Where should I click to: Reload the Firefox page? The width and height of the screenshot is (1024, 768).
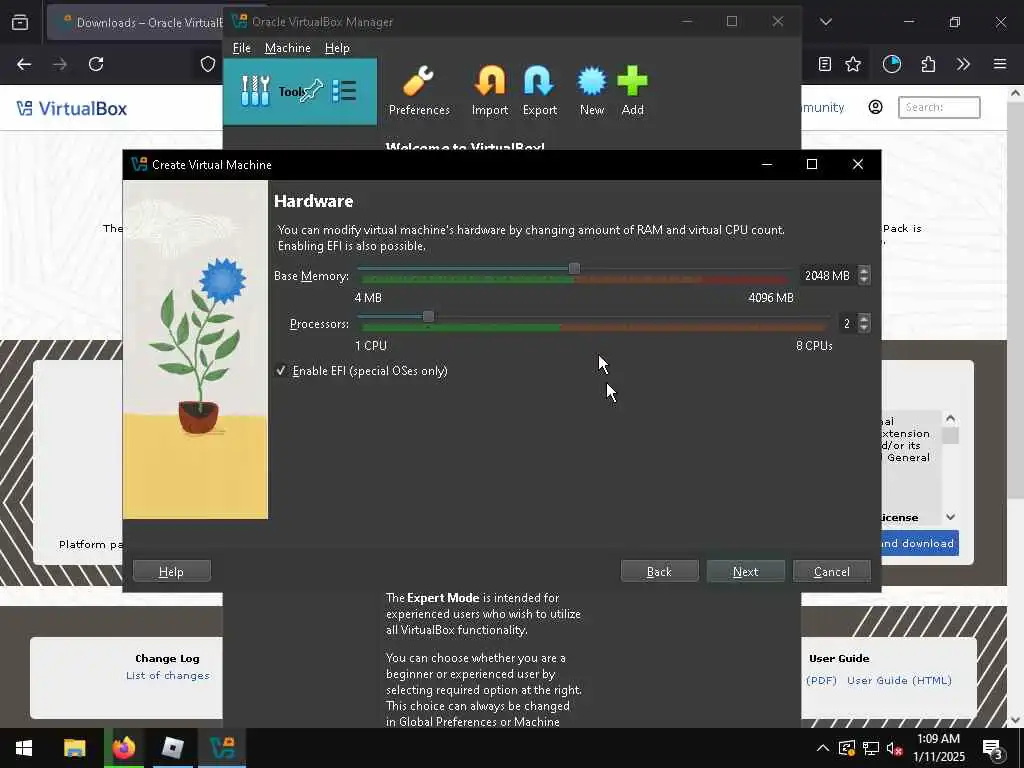tap(96, 64)
